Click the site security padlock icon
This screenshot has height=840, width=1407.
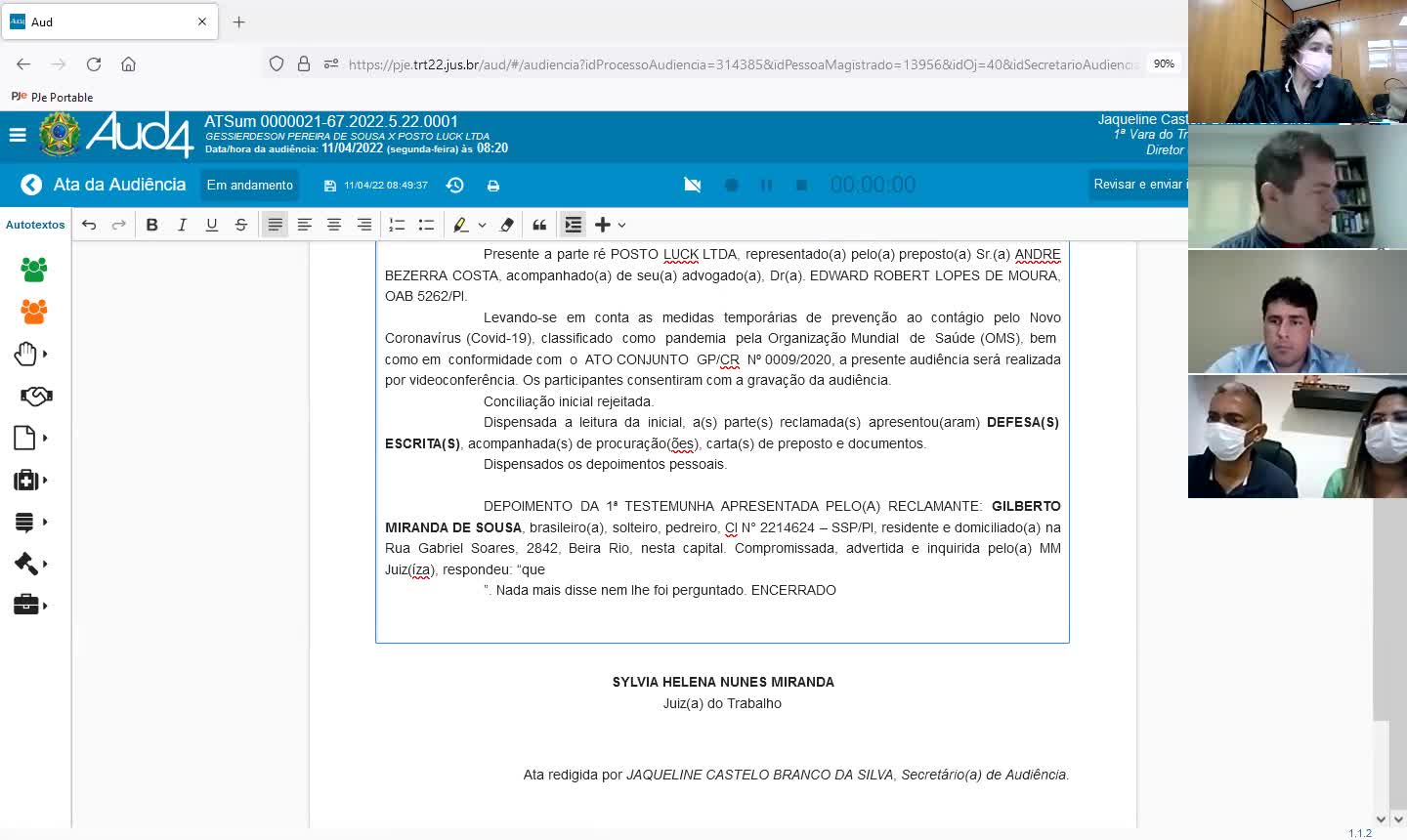[x=304, y=64]
